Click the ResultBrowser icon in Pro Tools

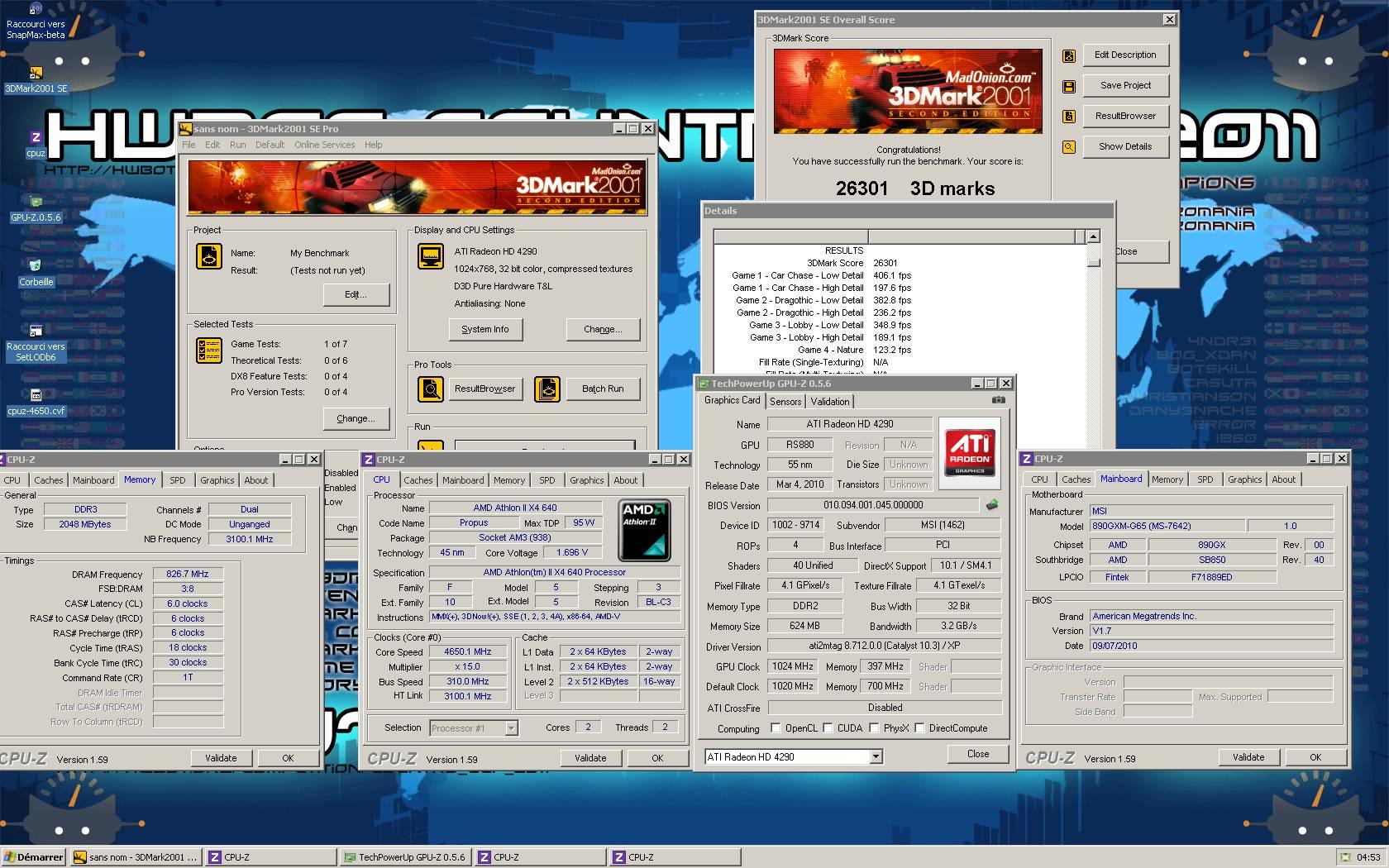point(430,389)
